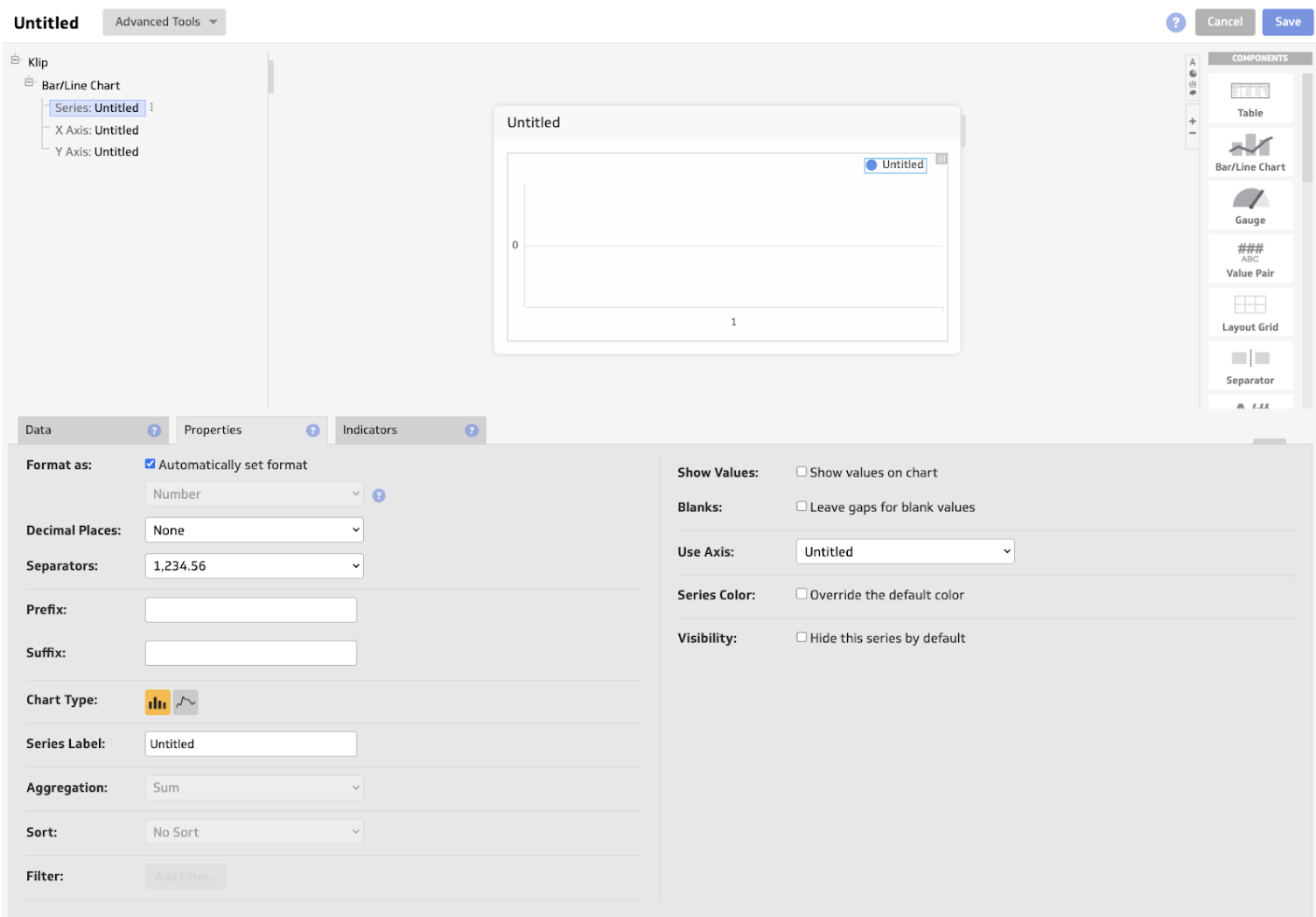Enable Show values on chart
The height and width of the screenshot is (917, 1316).
(x=801, y=472)
